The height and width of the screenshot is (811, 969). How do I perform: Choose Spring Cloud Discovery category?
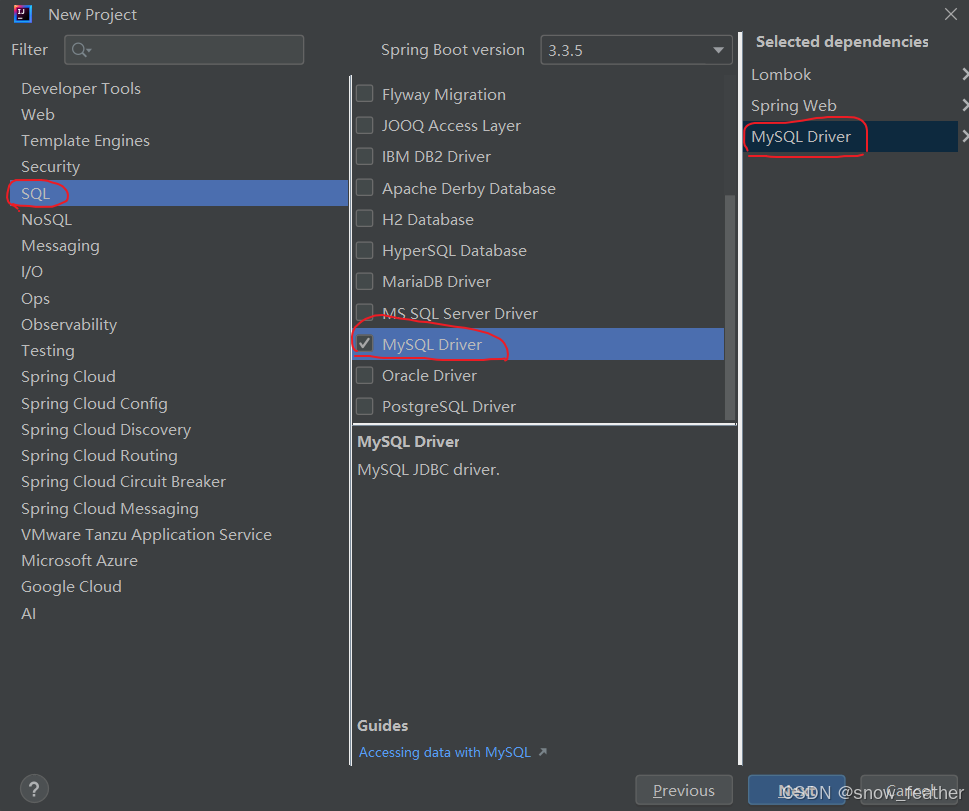click(106, 430)
